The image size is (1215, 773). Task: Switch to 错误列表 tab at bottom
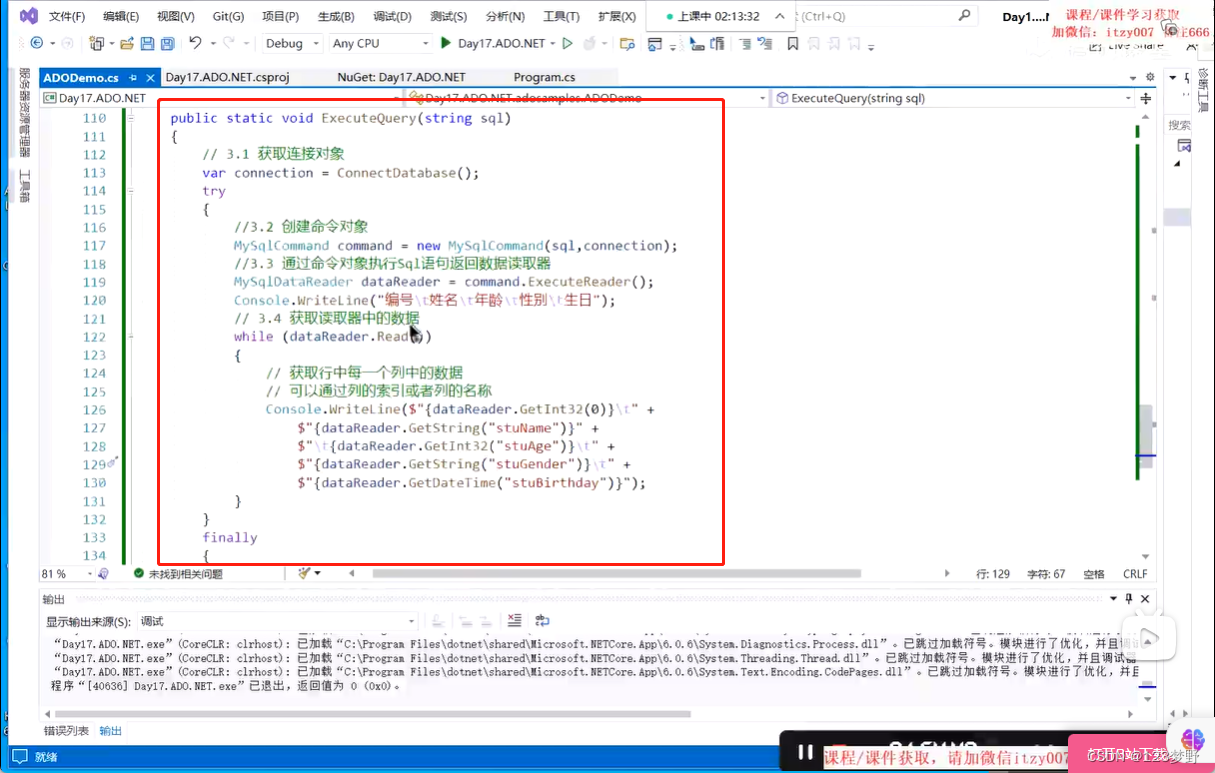(x=66, y=731)
